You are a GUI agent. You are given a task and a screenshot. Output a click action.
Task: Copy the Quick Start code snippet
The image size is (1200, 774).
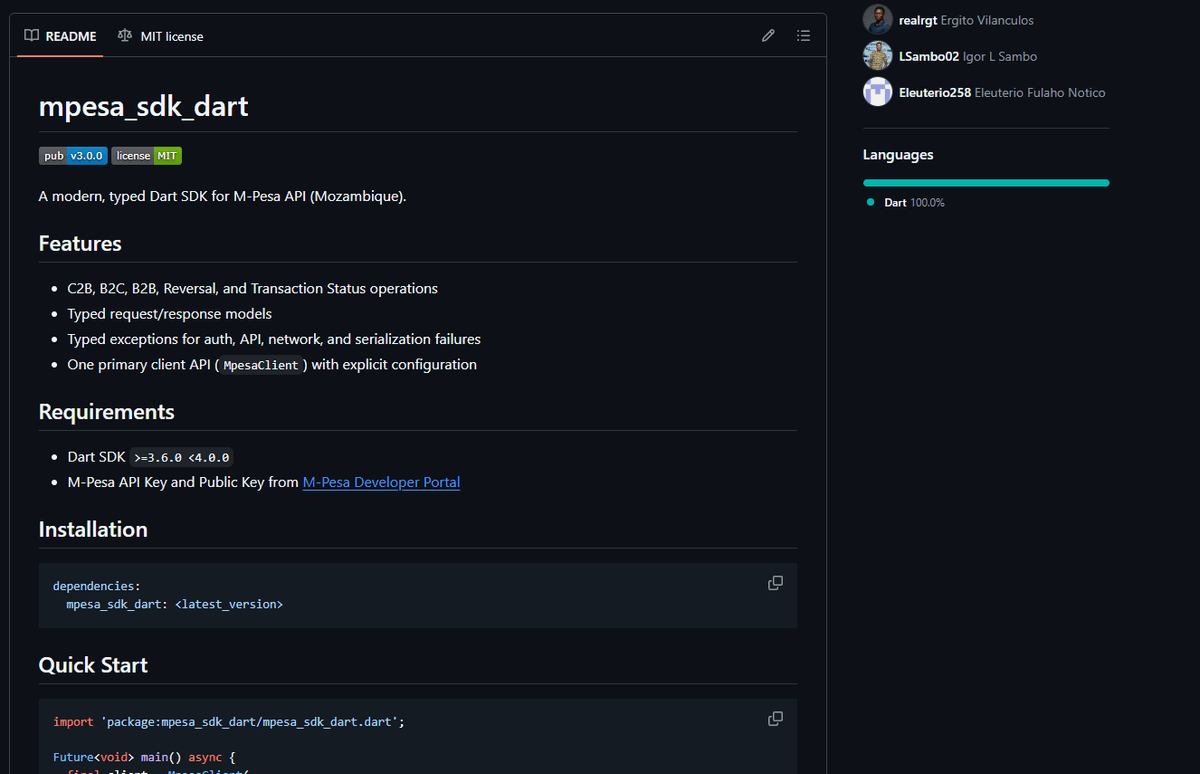click(775, 719)
